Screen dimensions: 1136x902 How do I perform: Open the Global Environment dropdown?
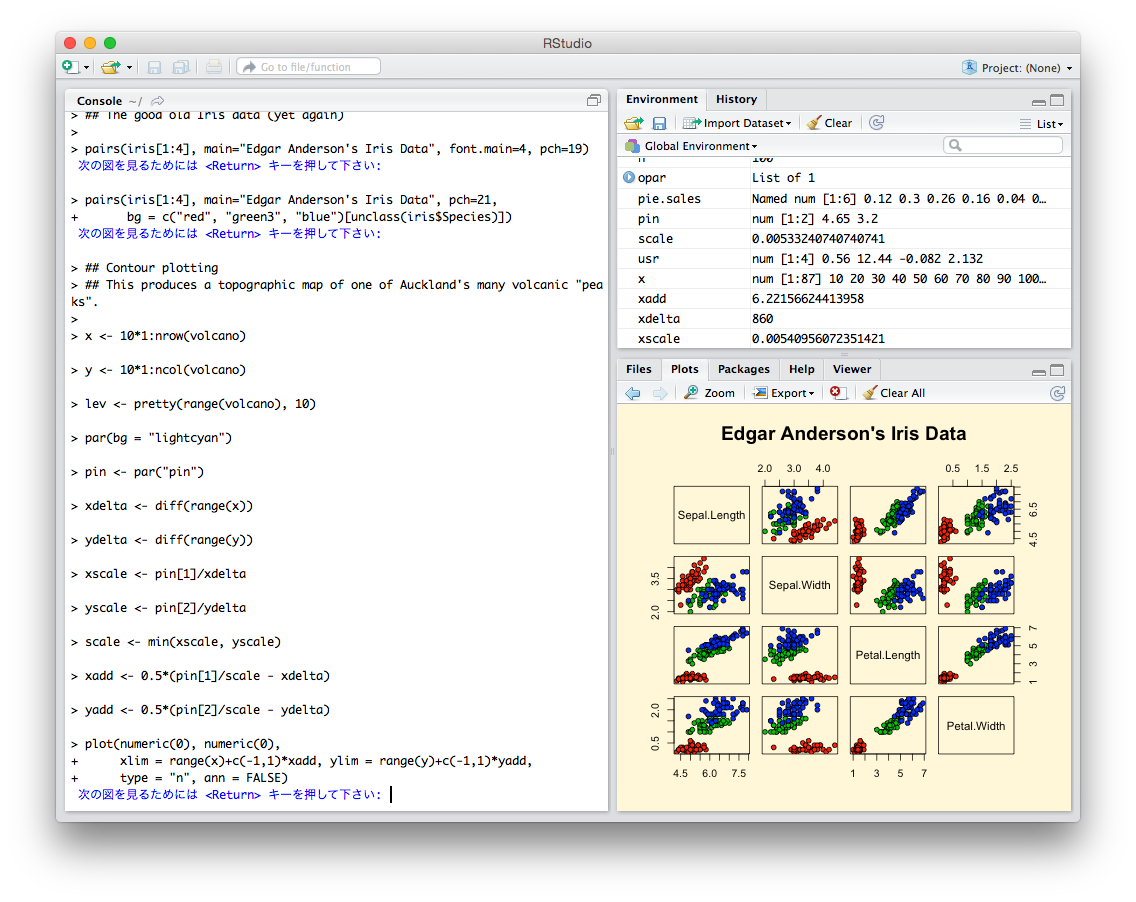coord(692,146)
